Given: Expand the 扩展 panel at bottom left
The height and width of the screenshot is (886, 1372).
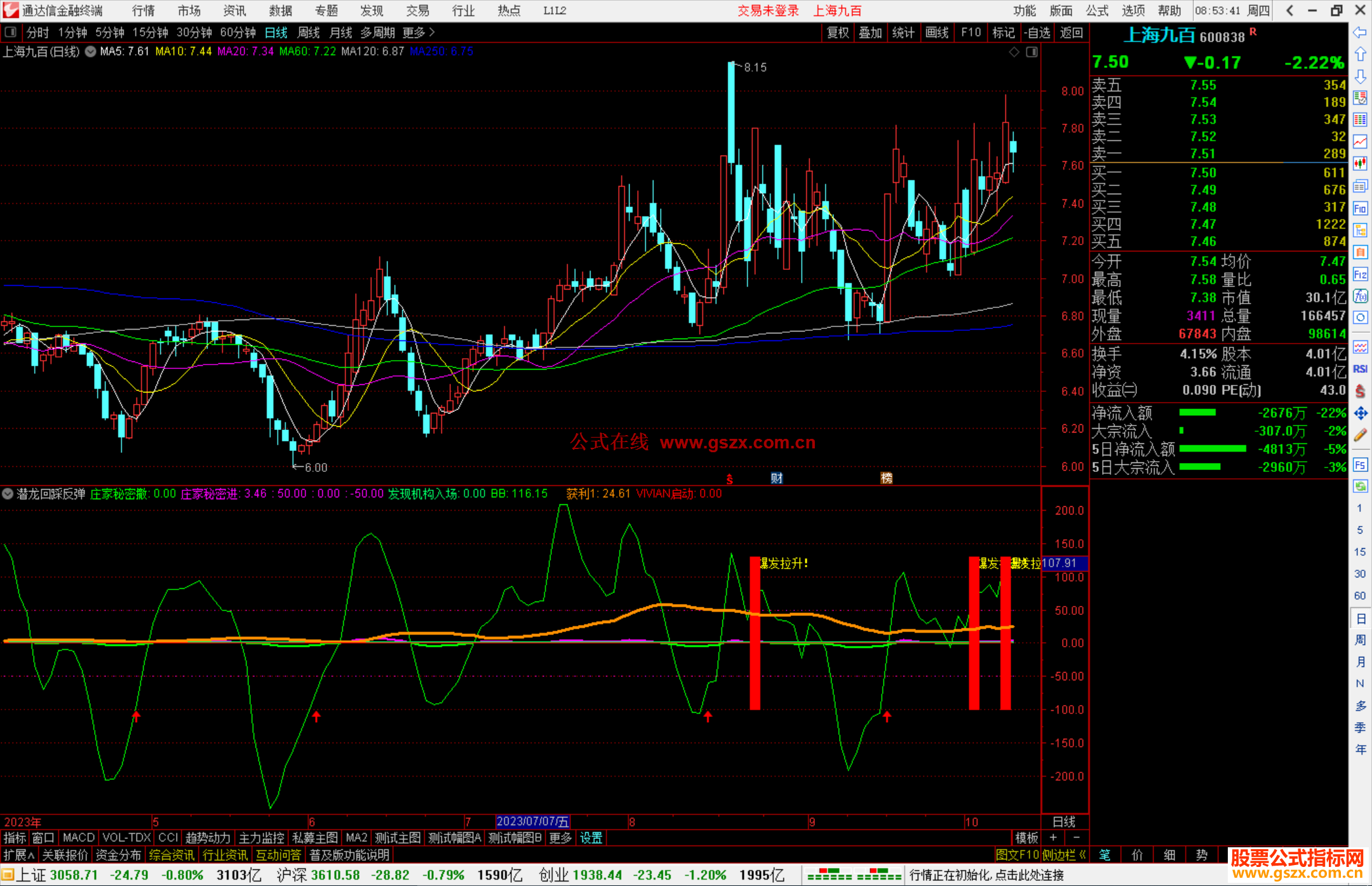Looking at the screenshot, I should pyautogui.click(x=19, y=855).
